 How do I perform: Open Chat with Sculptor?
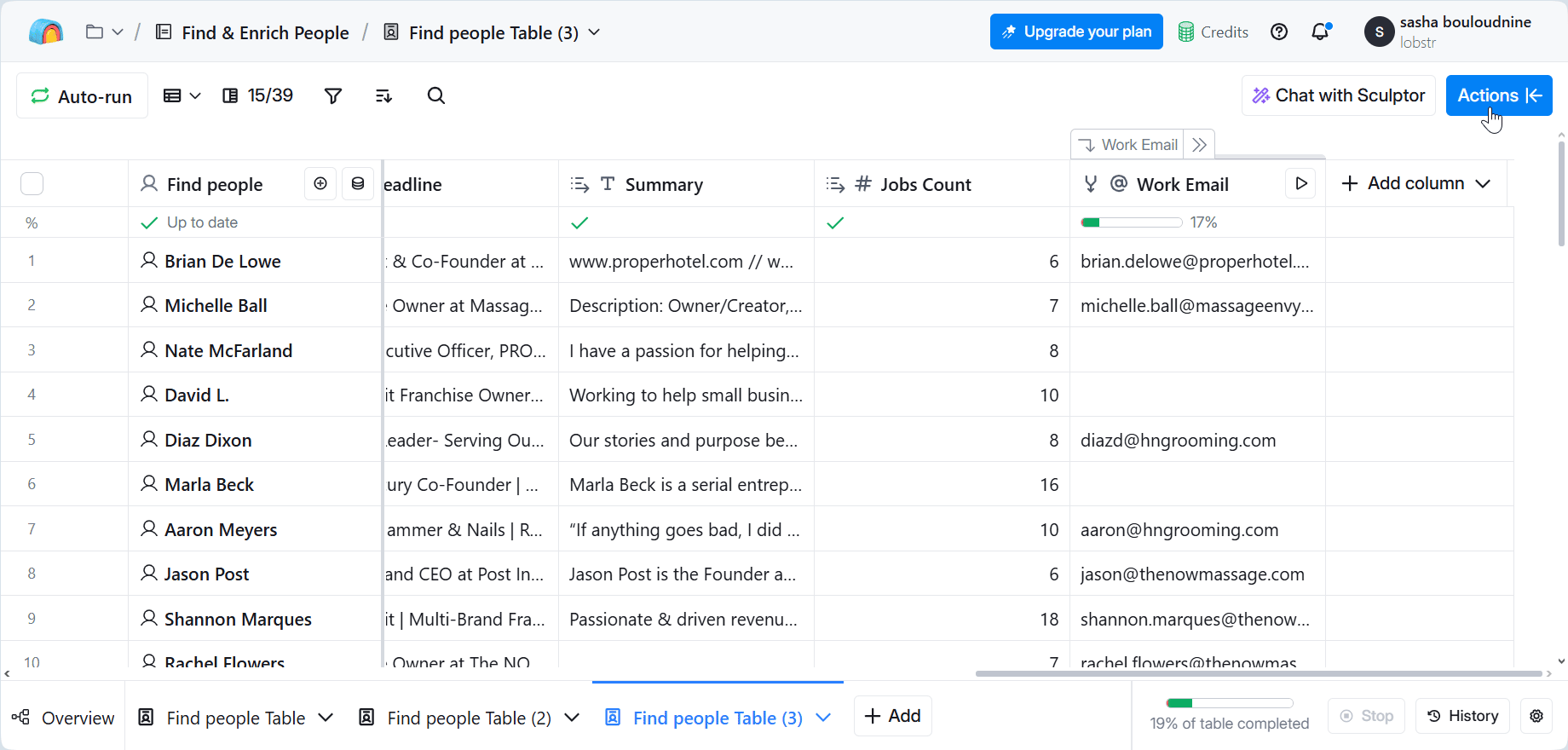pos(1338,95)
